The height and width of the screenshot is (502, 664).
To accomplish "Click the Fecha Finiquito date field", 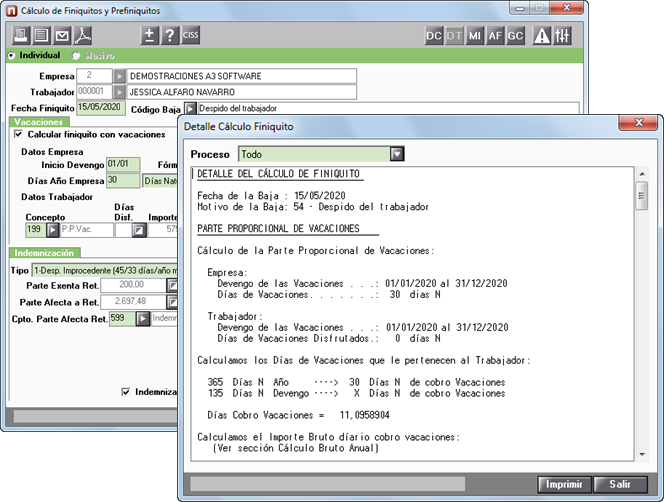I will 101,108.
